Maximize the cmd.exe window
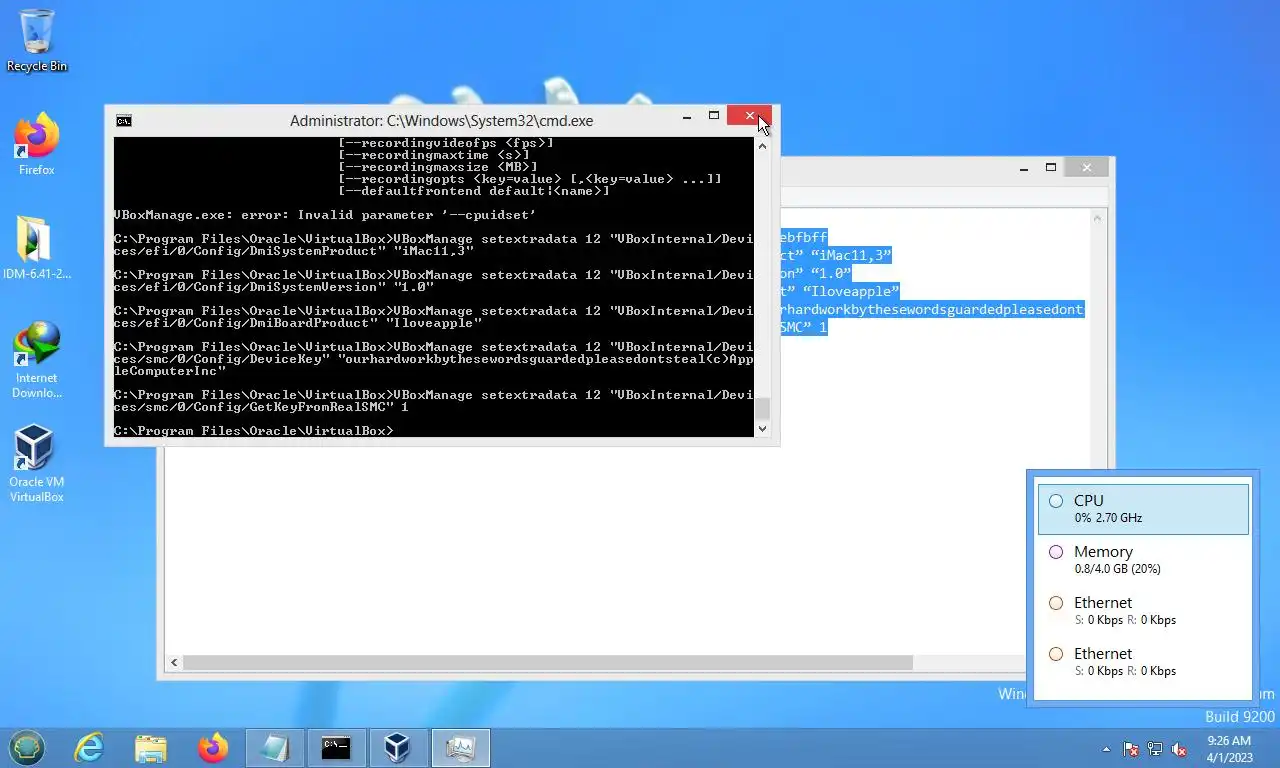This screenshot has height=768, width=1280. click(714, 116)
